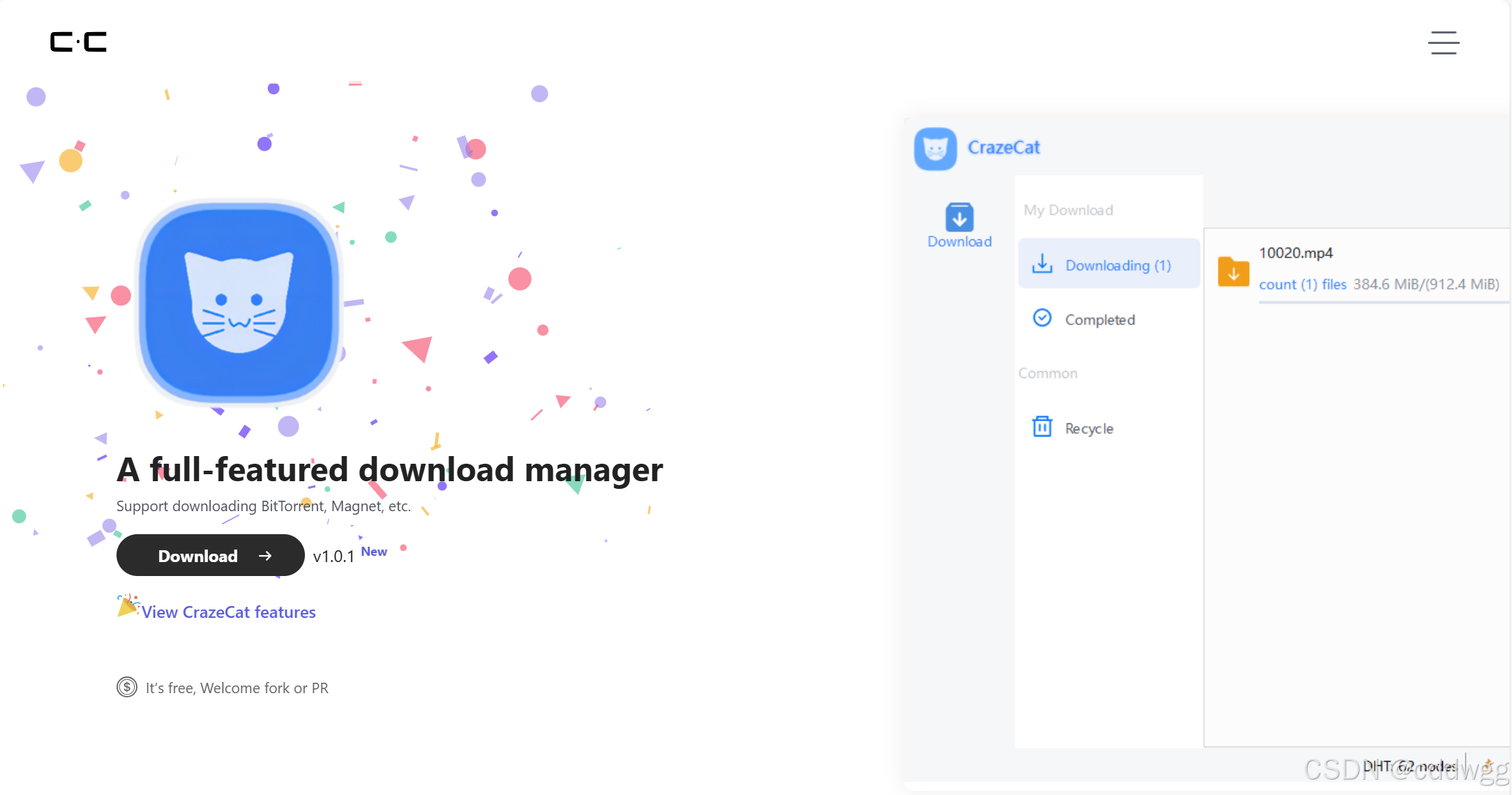
Task: Click the CrazeCat app logo icon
Action: pyautogui.click(x=935, y=149)
